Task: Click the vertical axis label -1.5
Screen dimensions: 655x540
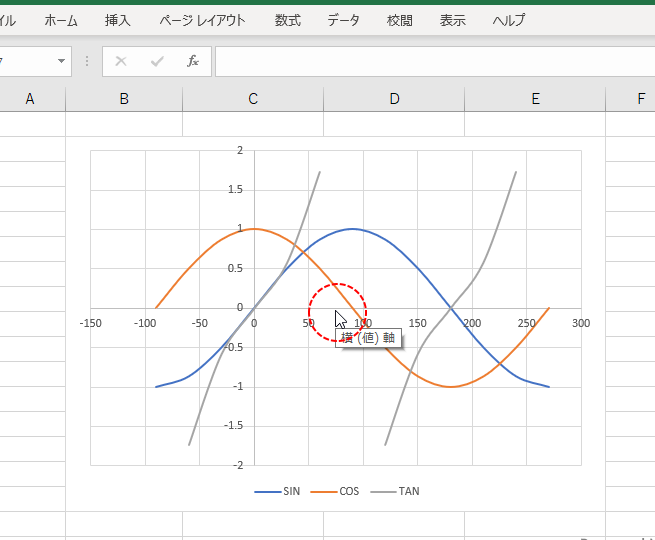Action: (234, 426)
